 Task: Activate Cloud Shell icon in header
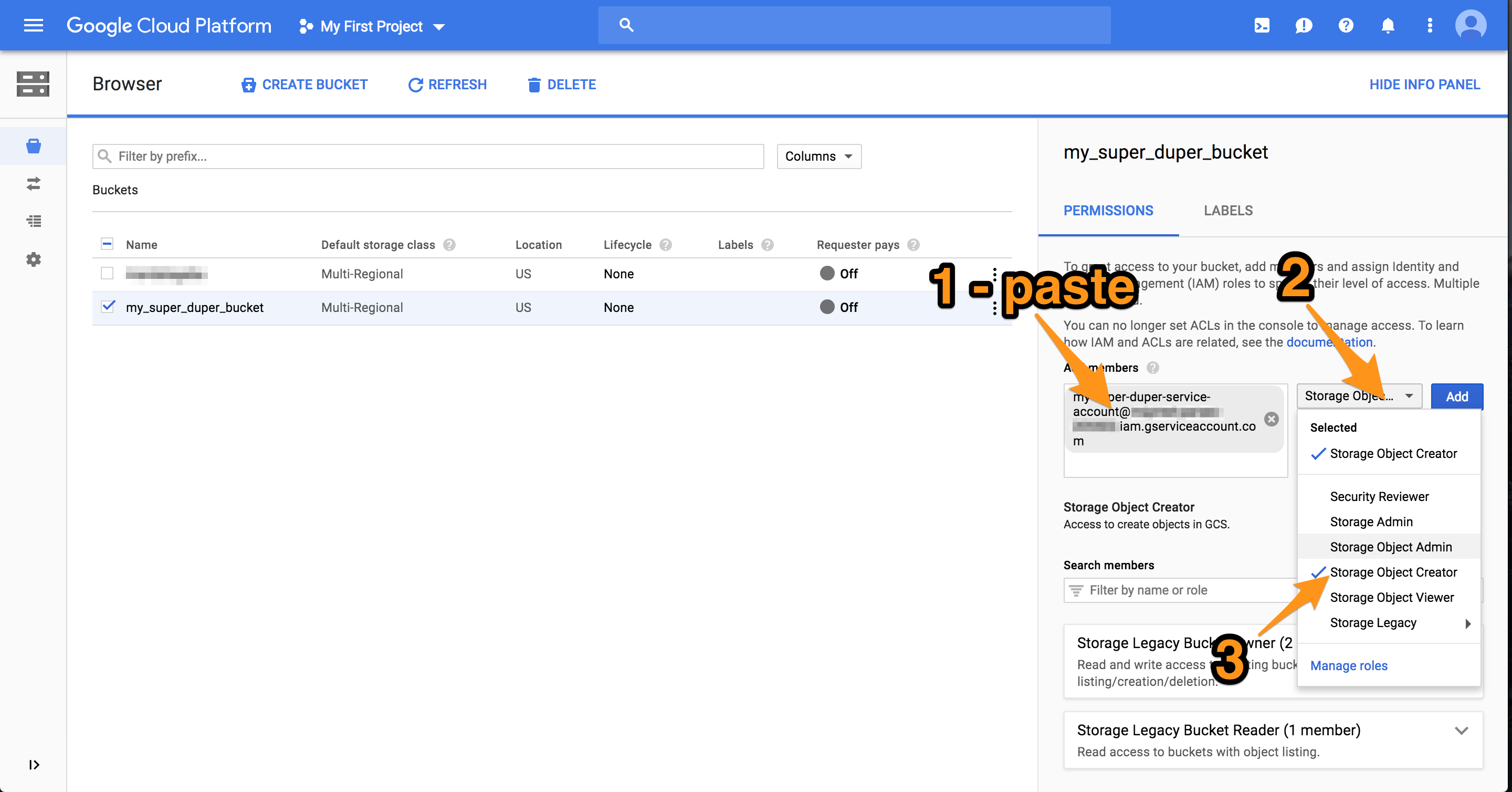1262,25
